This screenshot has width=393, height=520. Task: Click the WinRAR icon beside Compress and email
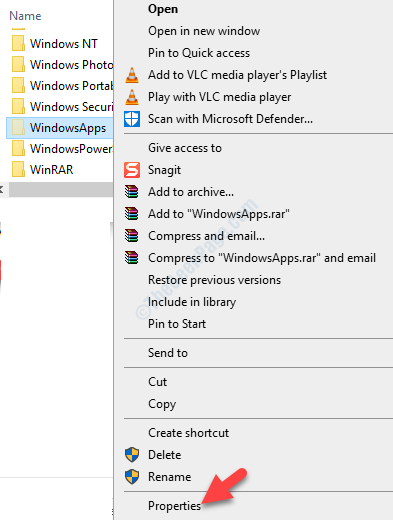(x=132, y=236)
